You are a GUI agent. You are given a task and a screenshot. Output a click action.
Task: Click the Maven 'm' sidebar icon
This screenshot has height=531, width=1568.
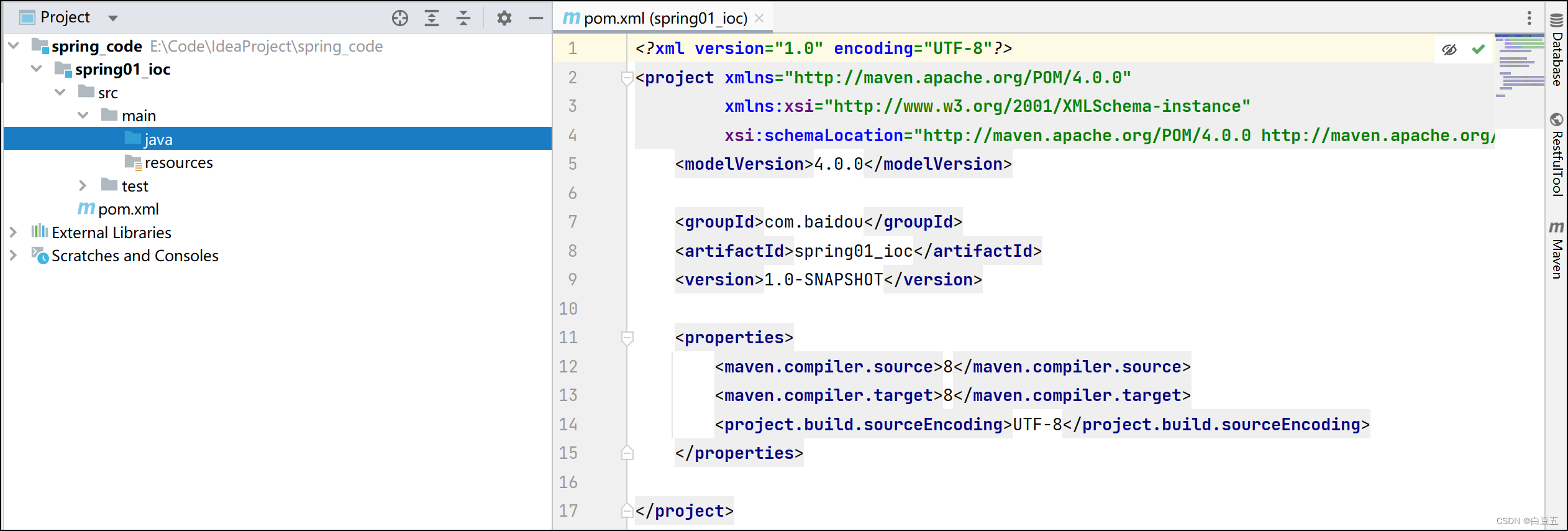[1556, 228]
